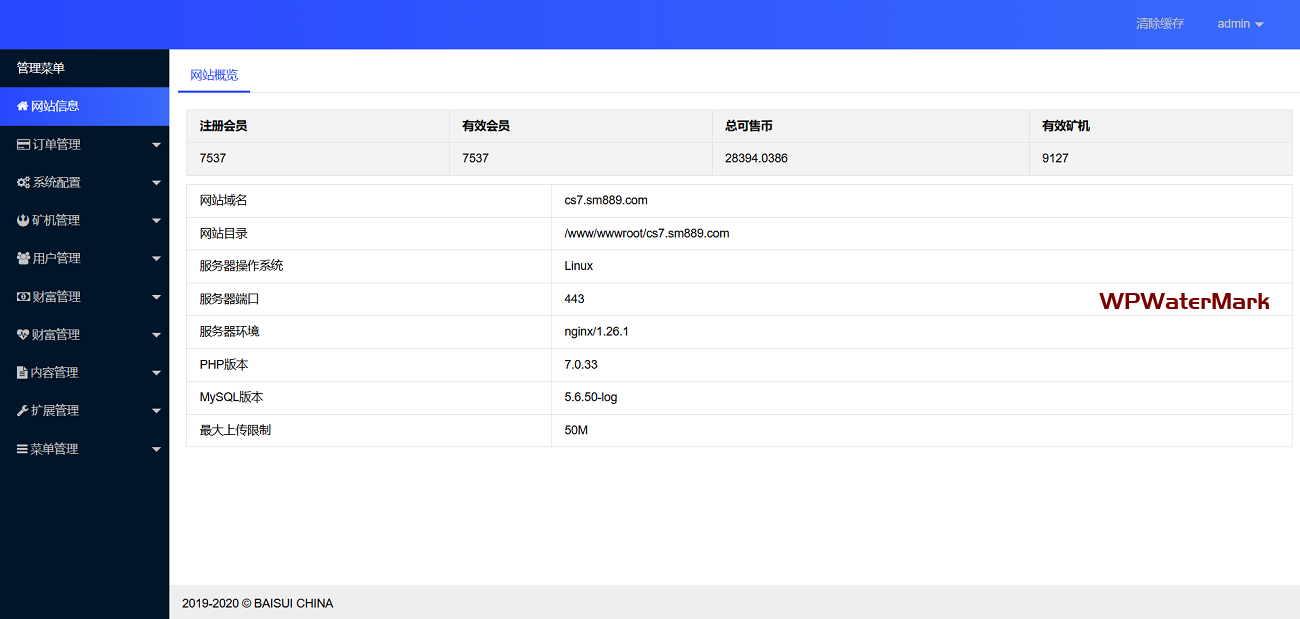Click the home icon beside 网站信息
The height and width of the screenshot is (619, 1300).
[x=23, y=106]
